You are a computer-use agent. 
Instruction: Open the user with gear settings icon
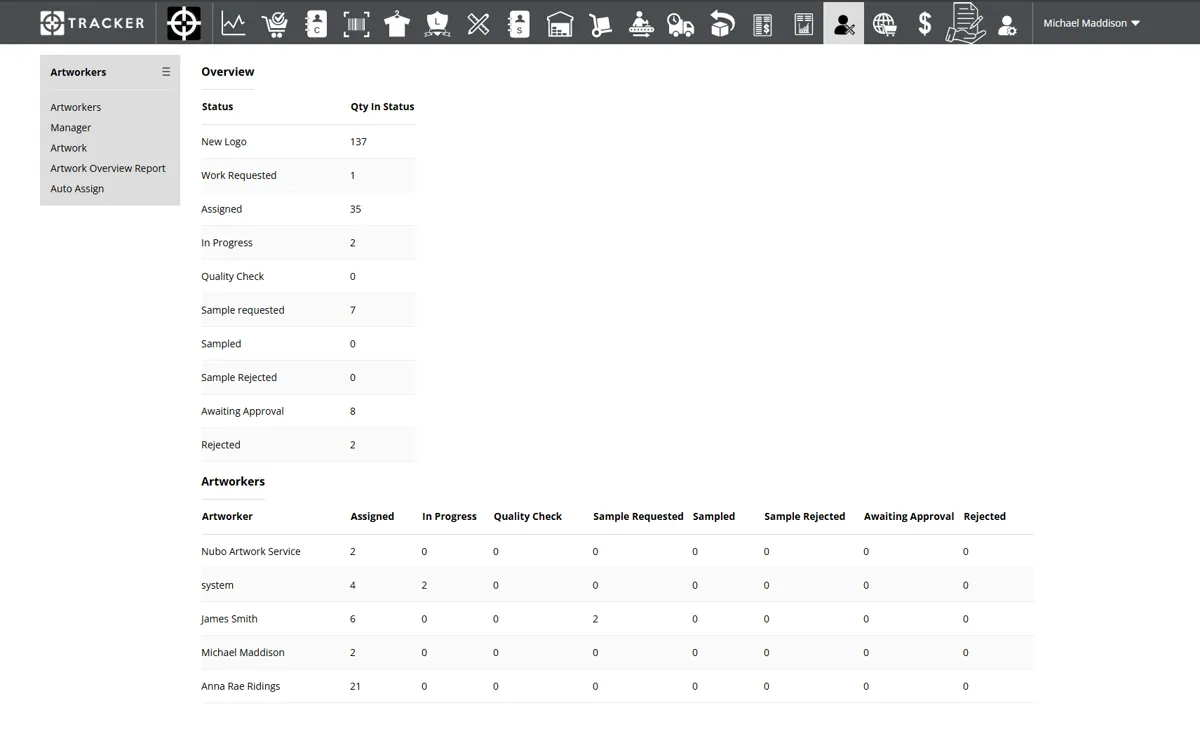(x=1008, y=24)
